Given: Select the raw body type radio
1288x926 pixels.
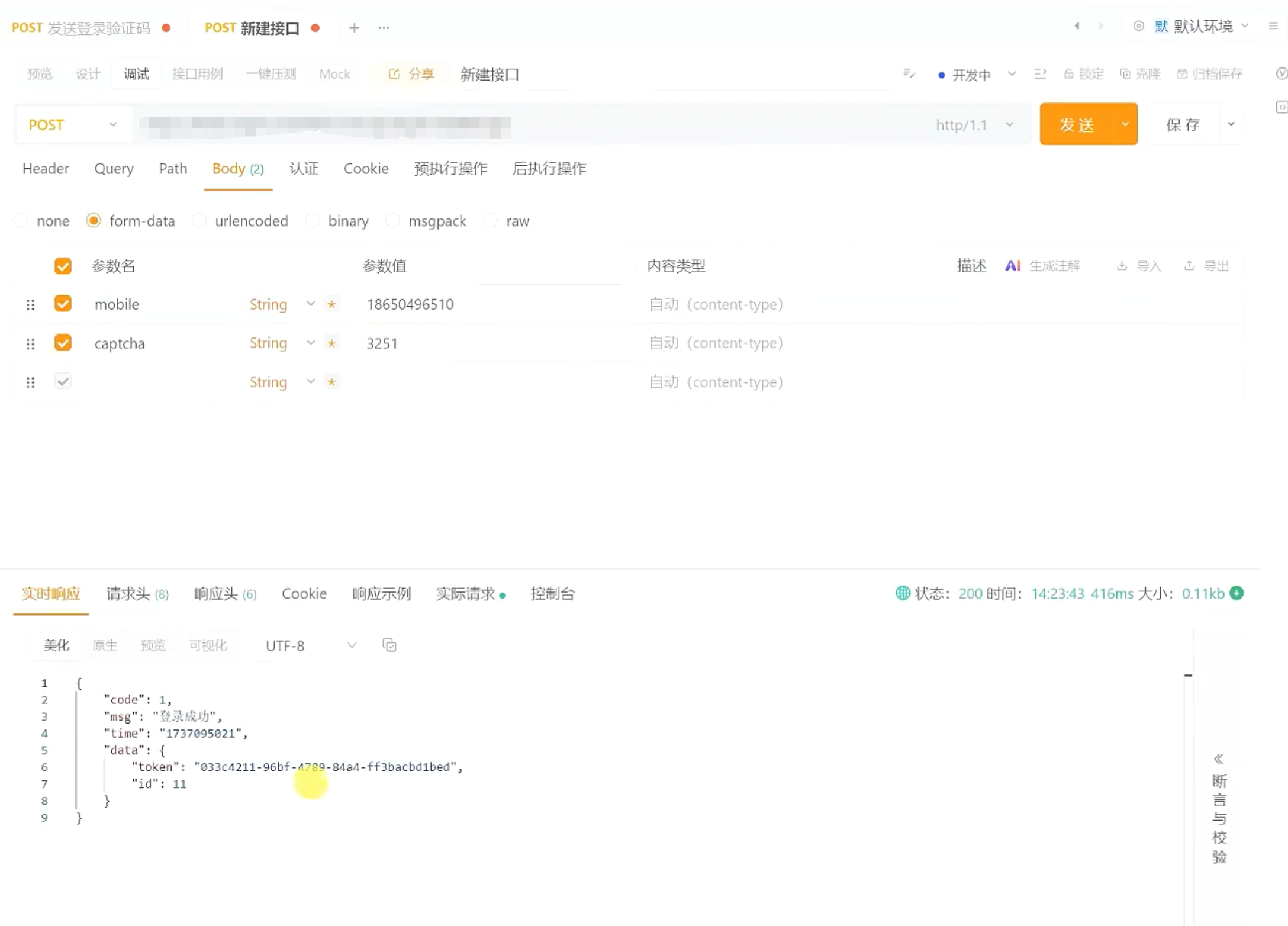Looking at the screenshot, I should (491, 221).
